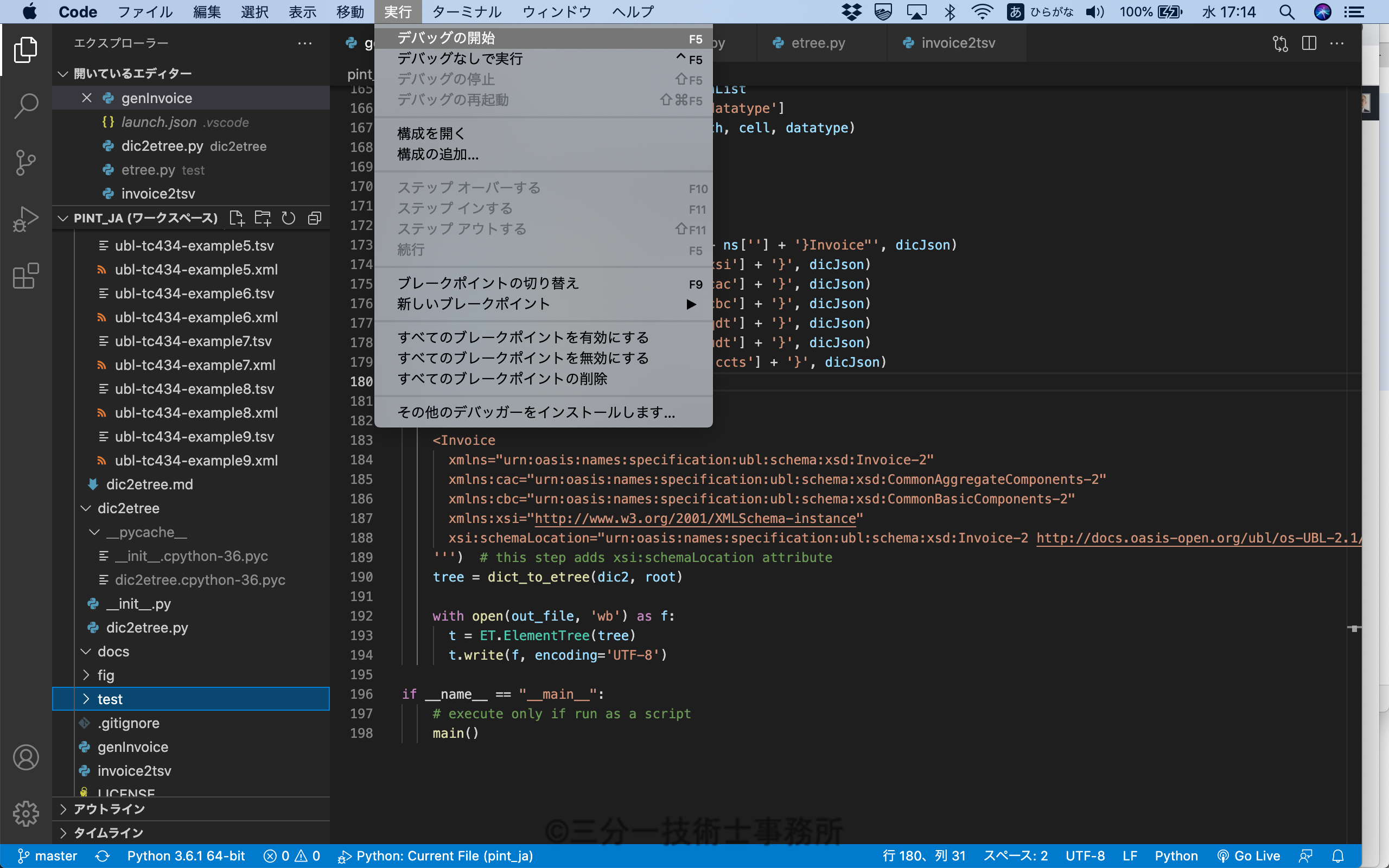Click the Python: Current File debug configuration
This screenshot has width=1389, height=868.
coord(435,856)
